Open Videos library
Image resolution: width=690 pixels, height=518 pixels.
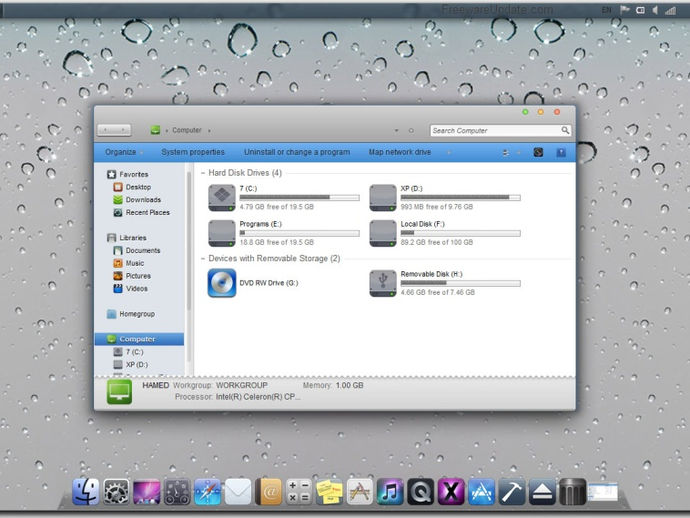click(x=130, y=289)
